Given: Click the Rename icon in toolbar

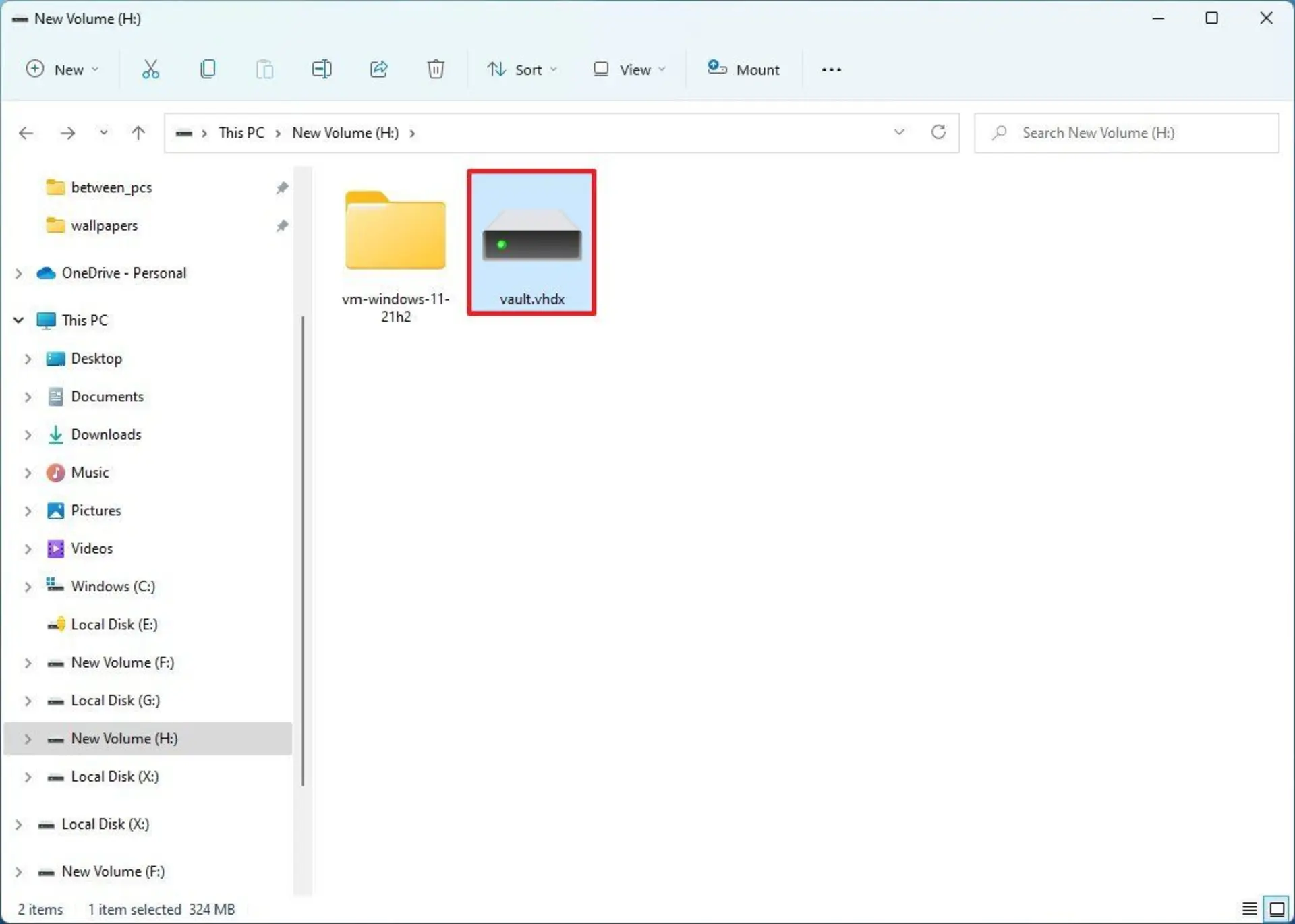Looking at the screenshot, I should click(322, 69).
